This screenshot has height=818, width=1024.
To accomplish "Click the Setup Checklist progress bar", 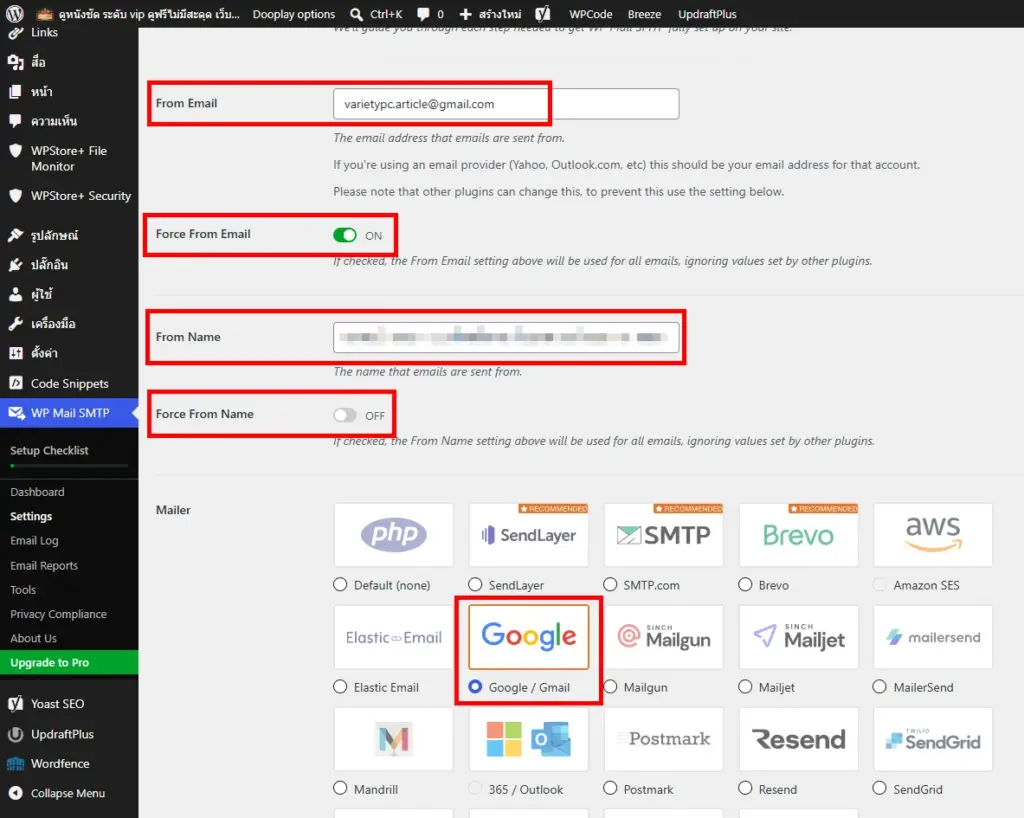I will pyautogui.click(x=69, y=466).
